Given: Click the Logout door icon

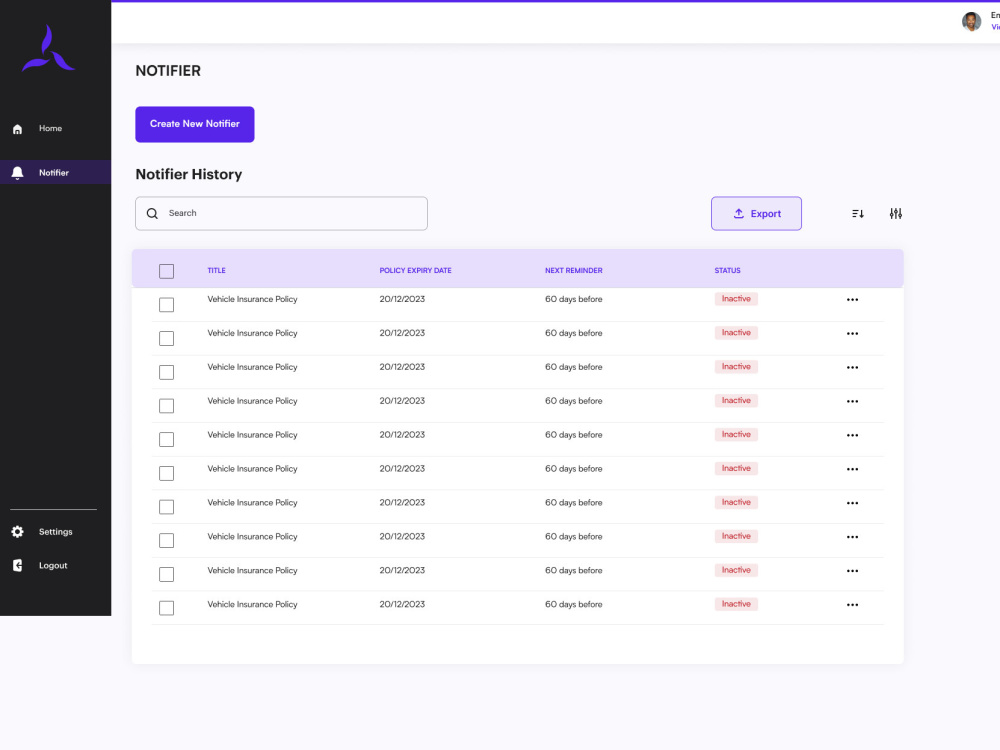Looking at the screenshot, I should [x=17, y=566].
